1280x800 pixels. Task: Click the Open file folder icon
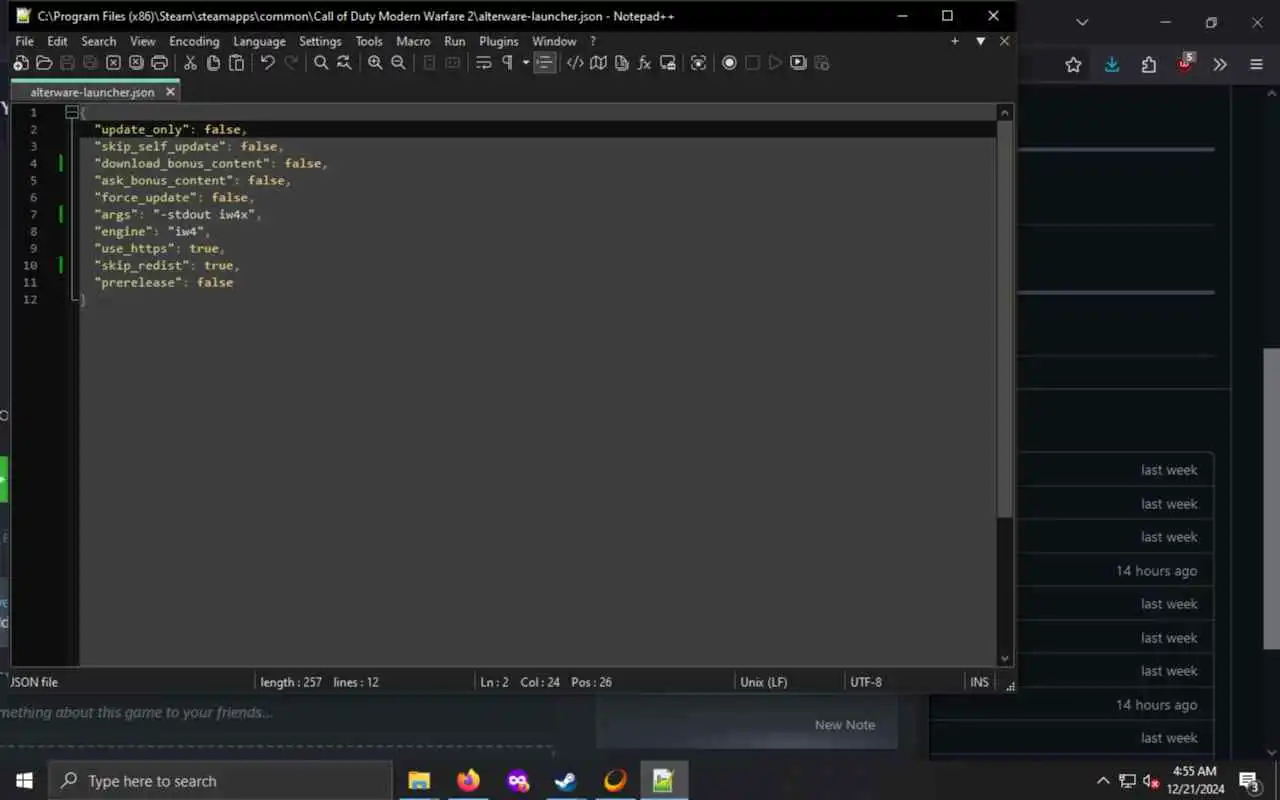[44, 63]
